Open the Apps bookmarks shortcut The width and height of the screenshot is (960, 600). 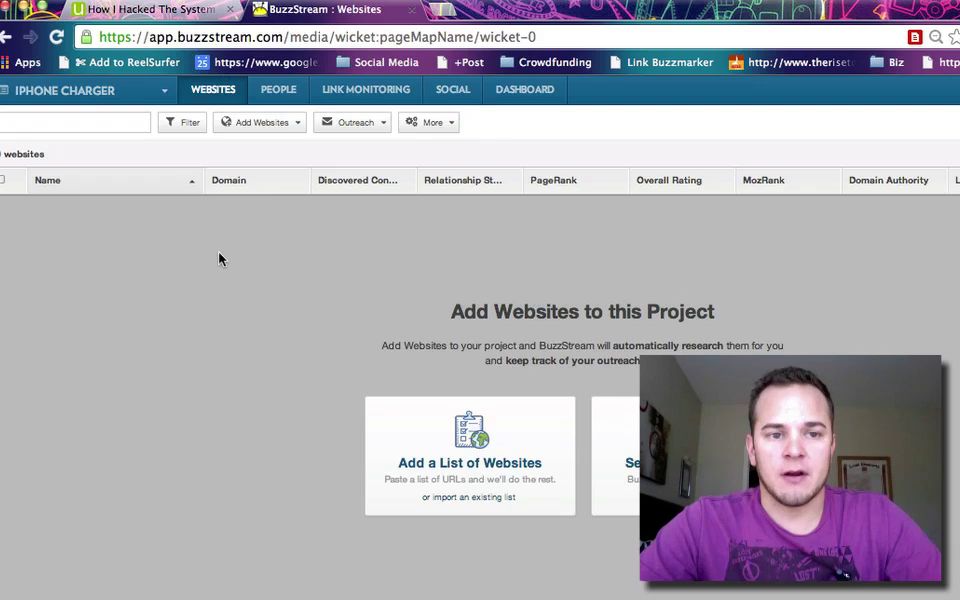(21, 62)
